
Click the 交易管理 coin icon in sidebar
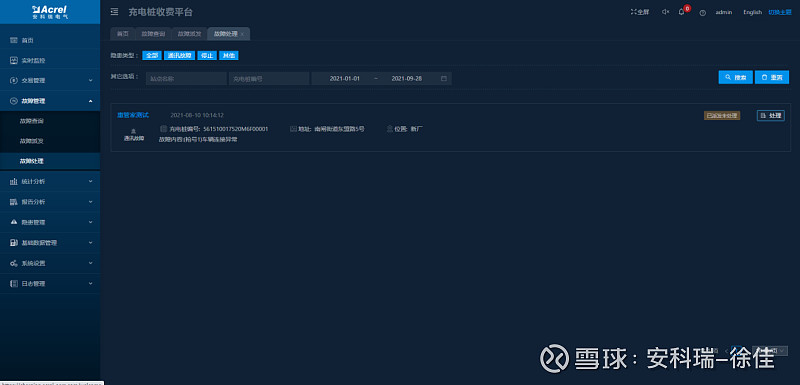coord(14,81)
